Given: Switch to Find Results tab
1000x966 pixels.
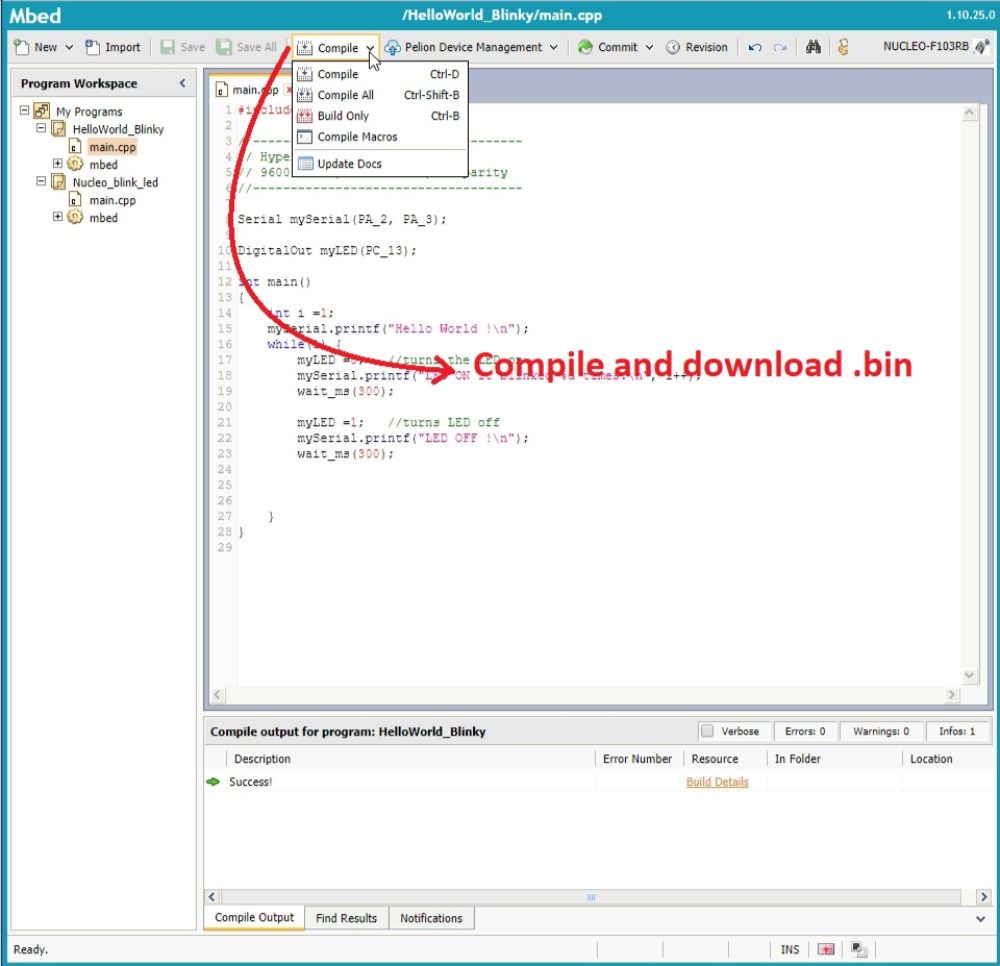Looking at the screenshot, I should point(346,918).
